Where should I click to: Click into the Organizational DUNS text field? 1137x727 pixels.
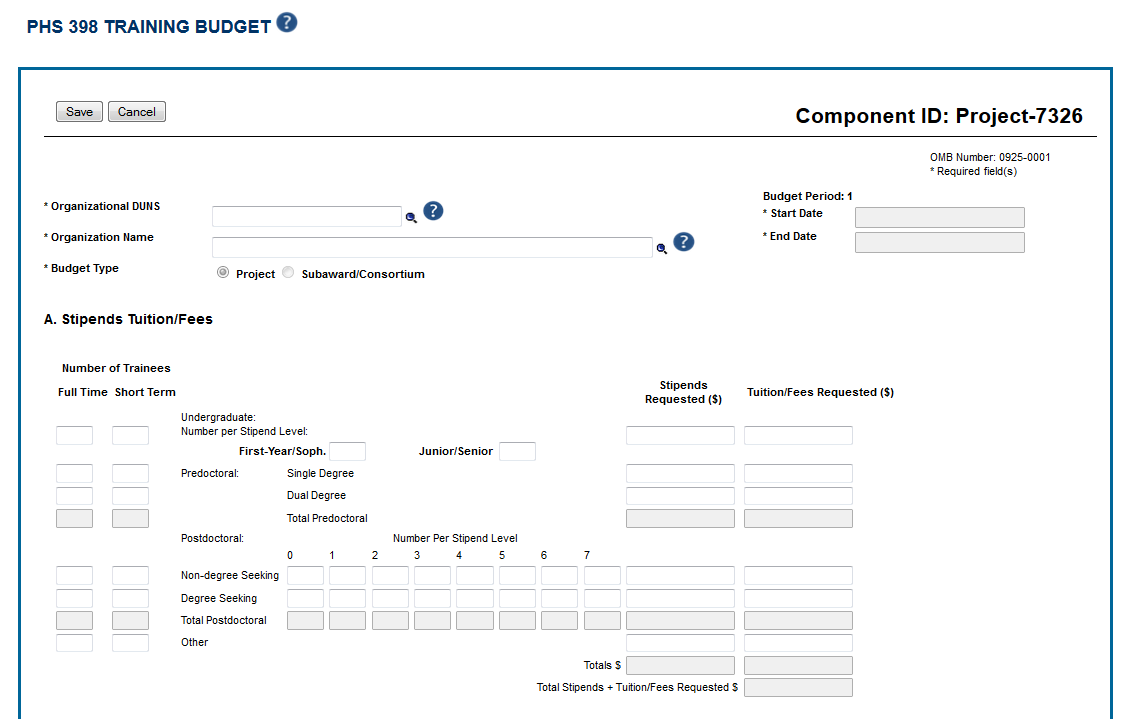click(306, 217)
